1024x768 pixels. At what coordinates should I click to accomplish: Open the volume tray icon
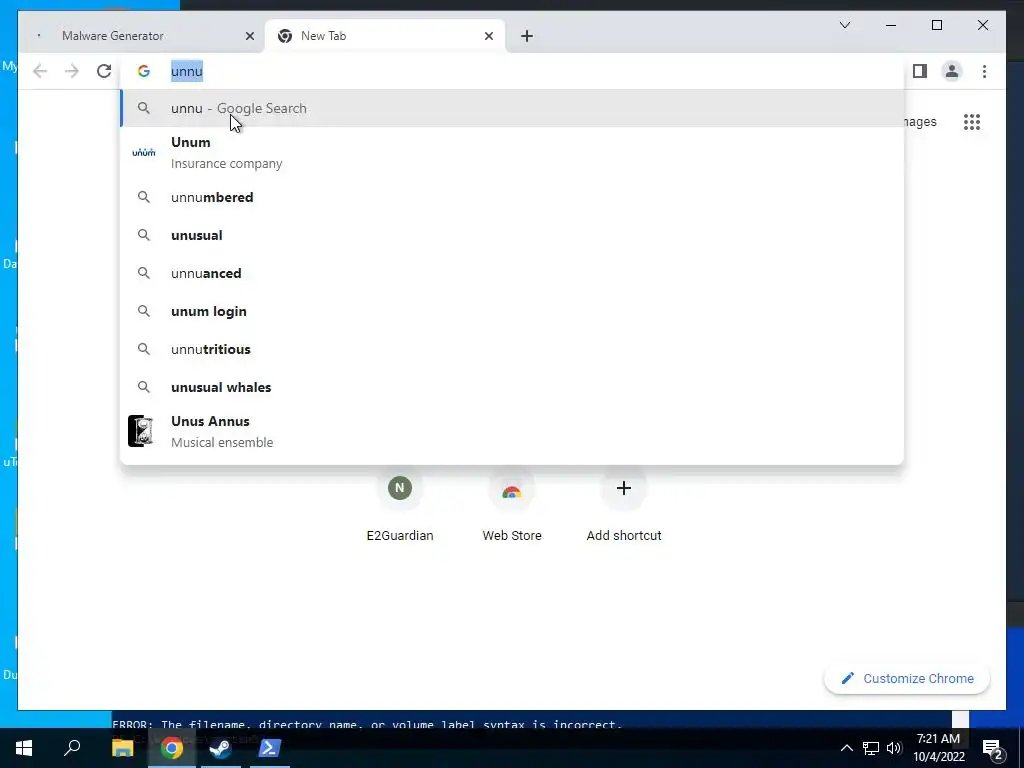click(894, 748)
